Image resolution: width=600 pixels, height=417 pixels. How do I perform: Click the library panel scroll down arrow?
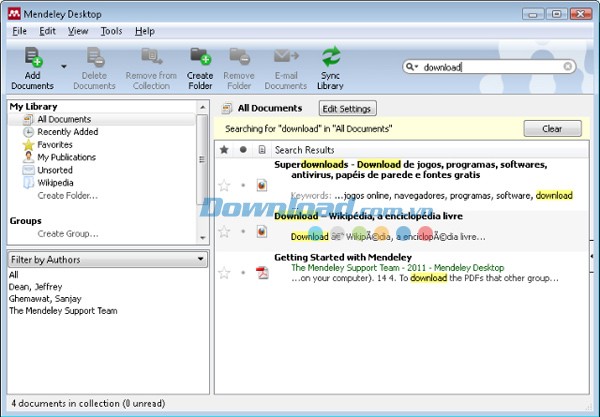(x=202, y=238)
